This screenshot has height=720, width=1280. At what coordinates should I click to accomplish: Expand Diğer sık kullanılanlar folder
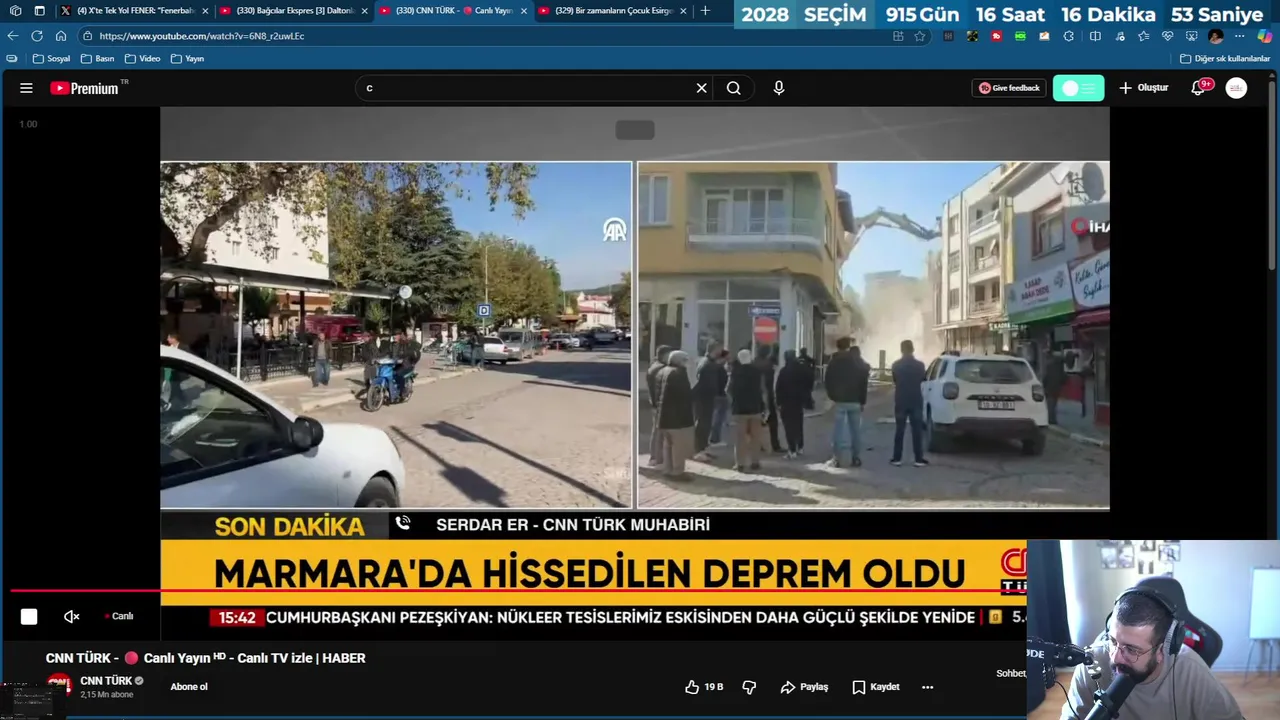click(x=1225, y=59)
